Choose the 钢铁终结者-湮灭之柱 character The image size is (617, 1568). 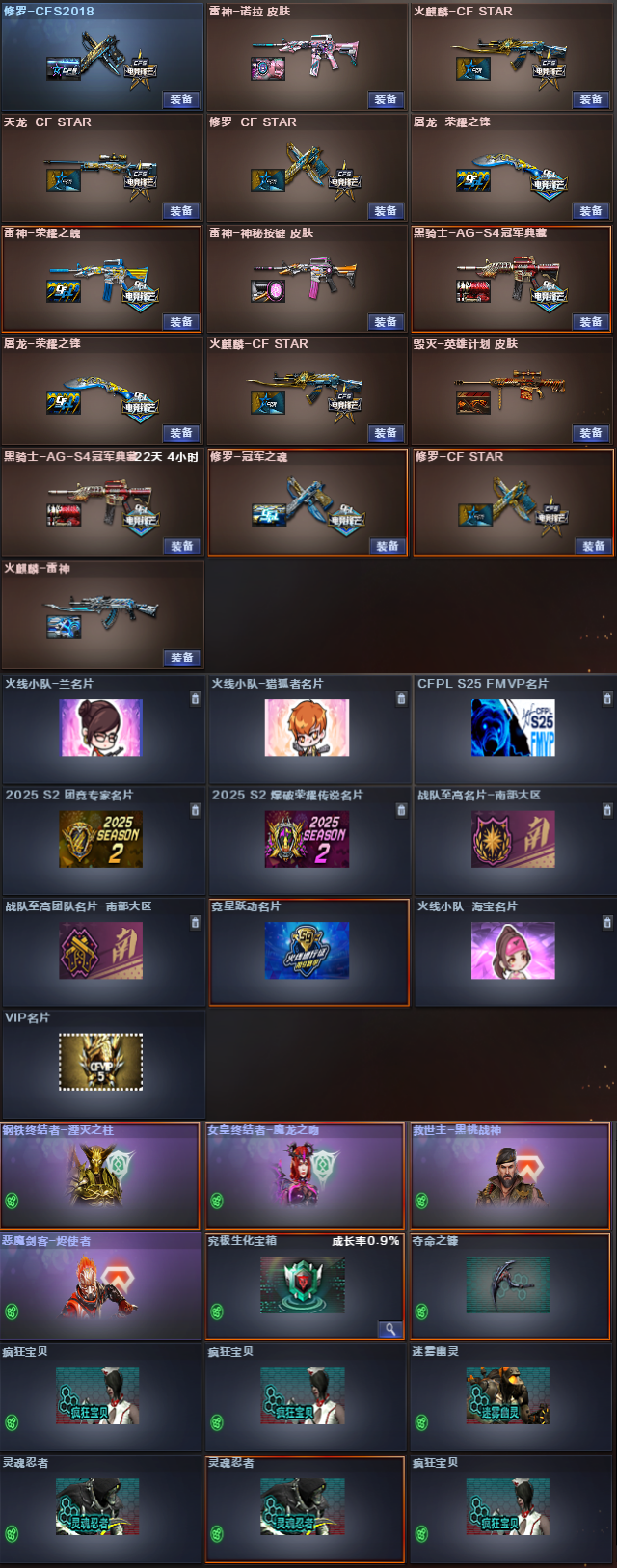tap(101, 1175)
